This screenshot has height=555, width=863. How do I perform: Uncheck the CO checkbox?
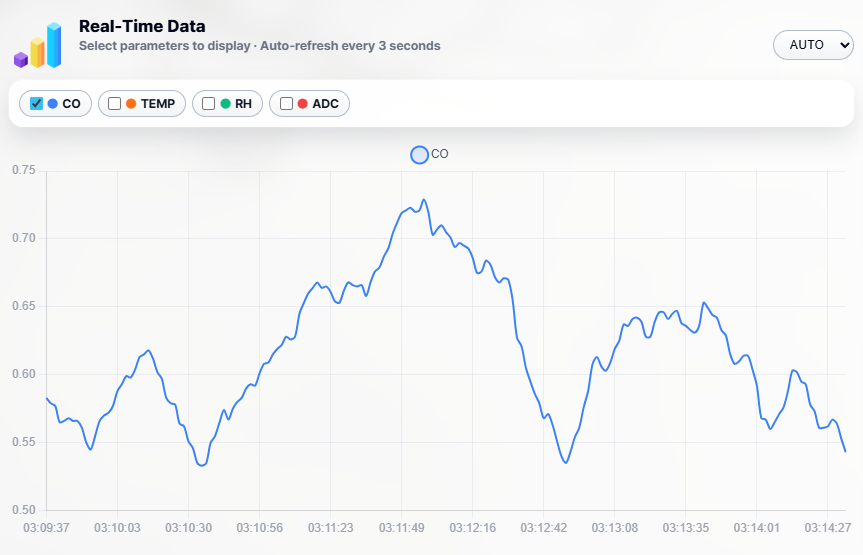(x=37, y=104)
